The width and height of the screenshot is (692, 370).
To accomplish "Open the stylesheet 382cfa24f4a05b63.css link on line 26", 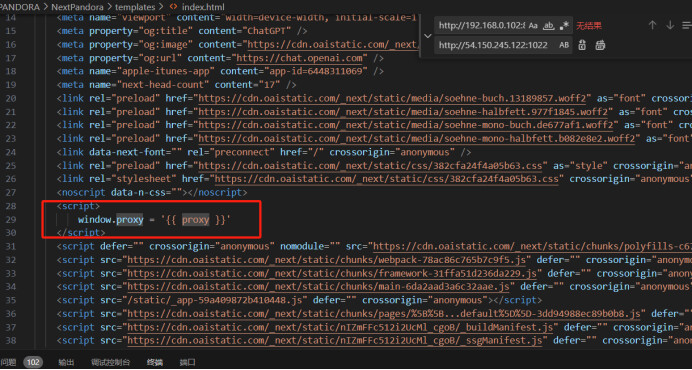I will [x=386, y=179].
